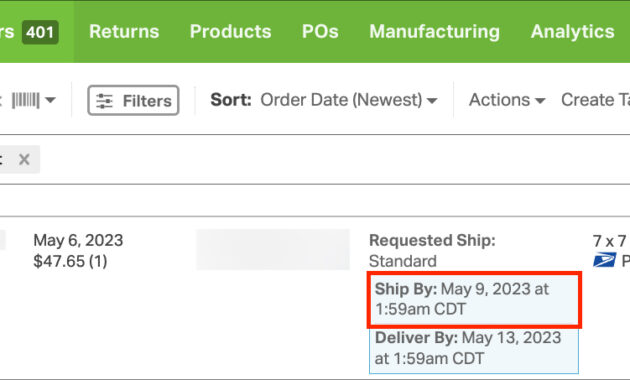Click the May 6, 2023 order date
The image size is (630, 380).
[x=78, y=240]
